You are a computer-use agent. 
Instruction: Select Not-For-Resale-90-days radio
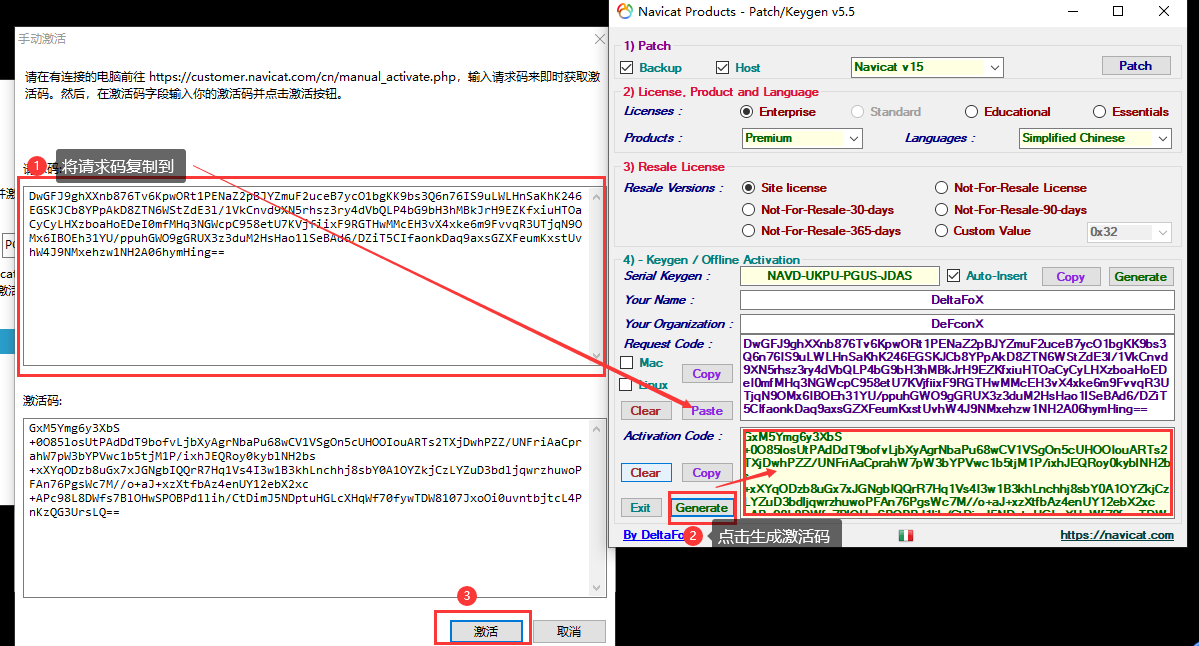(x=941, y=209)
